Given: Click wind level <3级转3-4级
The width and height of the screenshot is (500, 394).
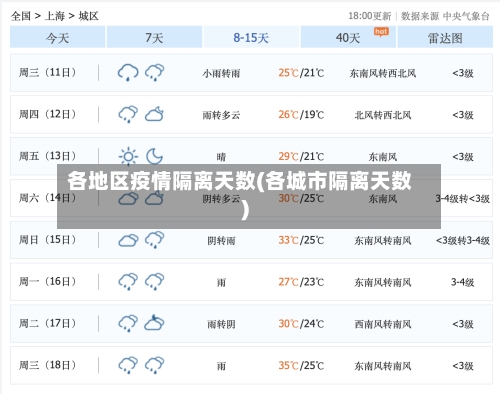Looking at the screenshot, I should (x=463, y=241).
